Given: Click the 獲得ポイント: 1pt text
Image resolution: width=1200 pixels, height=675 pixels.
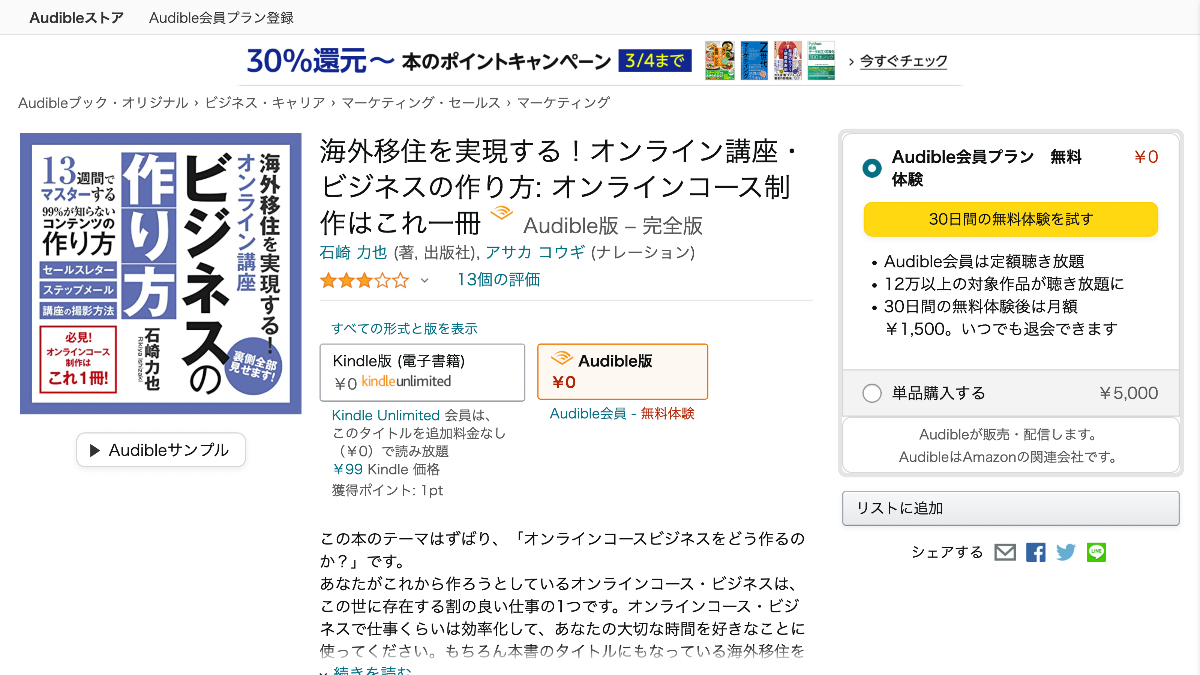Looking at the screenshot, I should coord(388,490).
